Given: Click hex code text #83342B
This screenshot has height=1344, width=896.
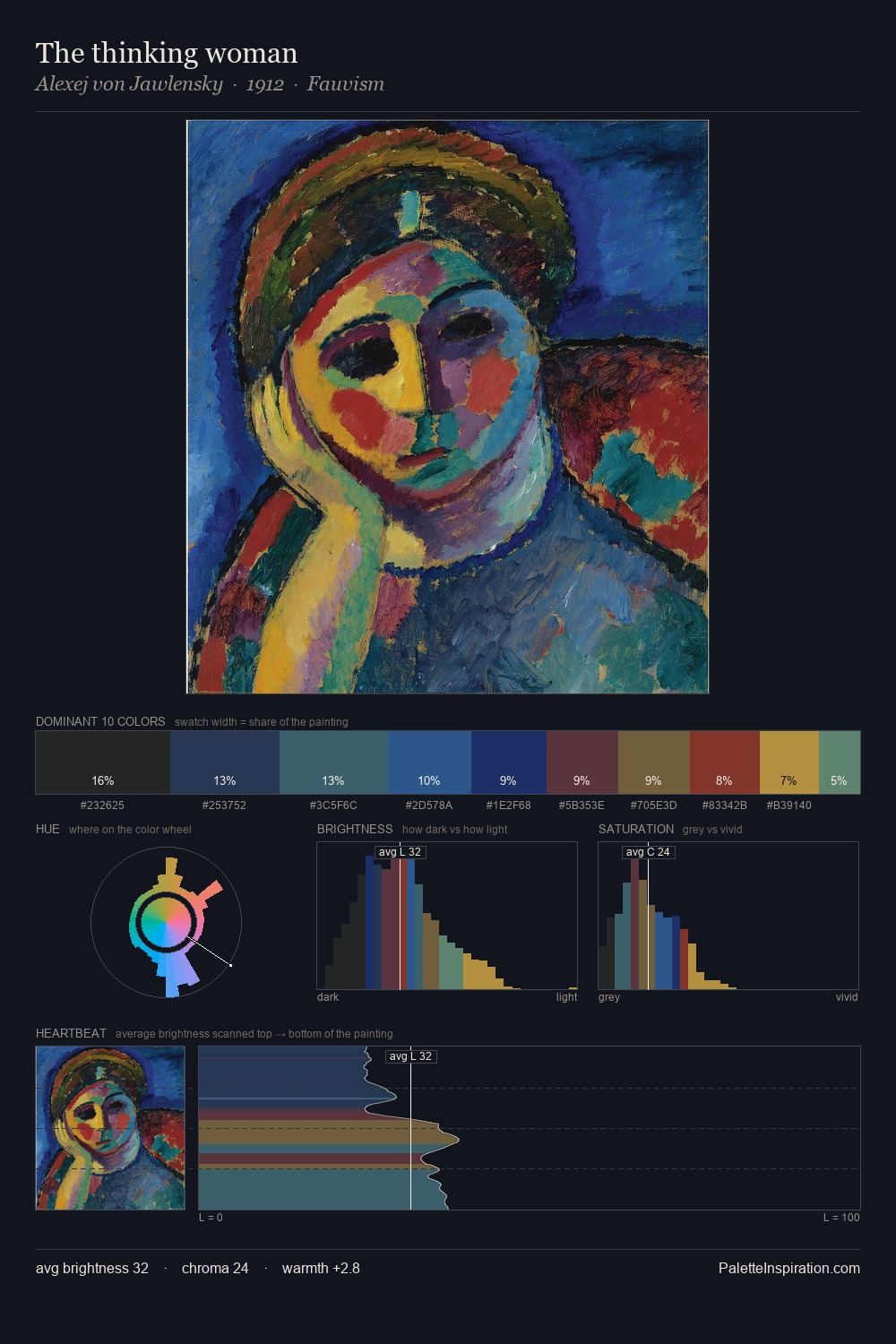Looking at the screenshot, I should click(x=725, y=806).
